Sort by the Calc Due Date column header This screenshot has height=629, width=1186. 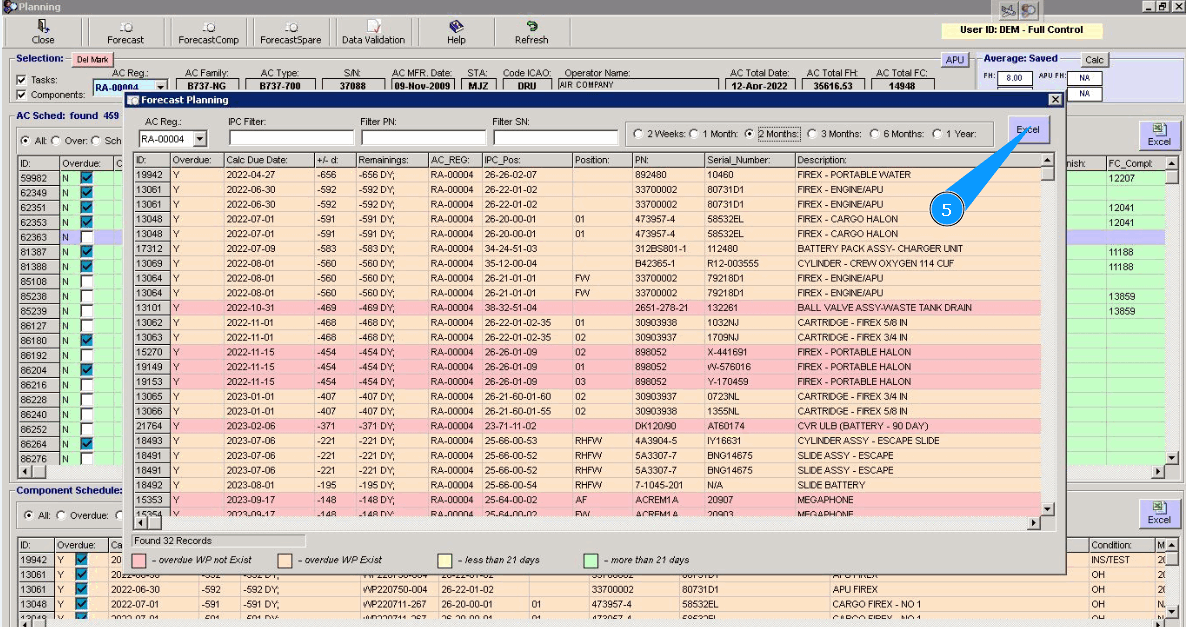258,160
